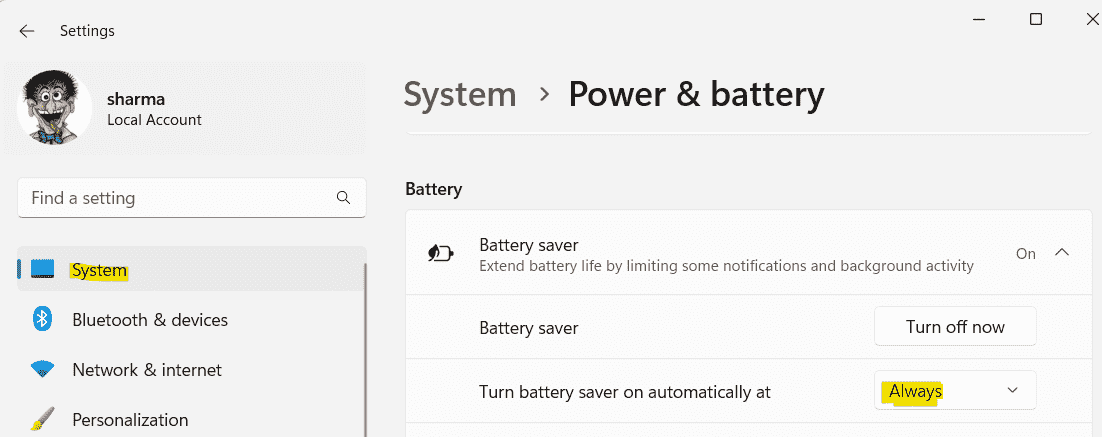The height and width of the screenshot is (437, 1102).
Task: Click the System monitor icon in sidebar
Action: (x=42, y=270)
